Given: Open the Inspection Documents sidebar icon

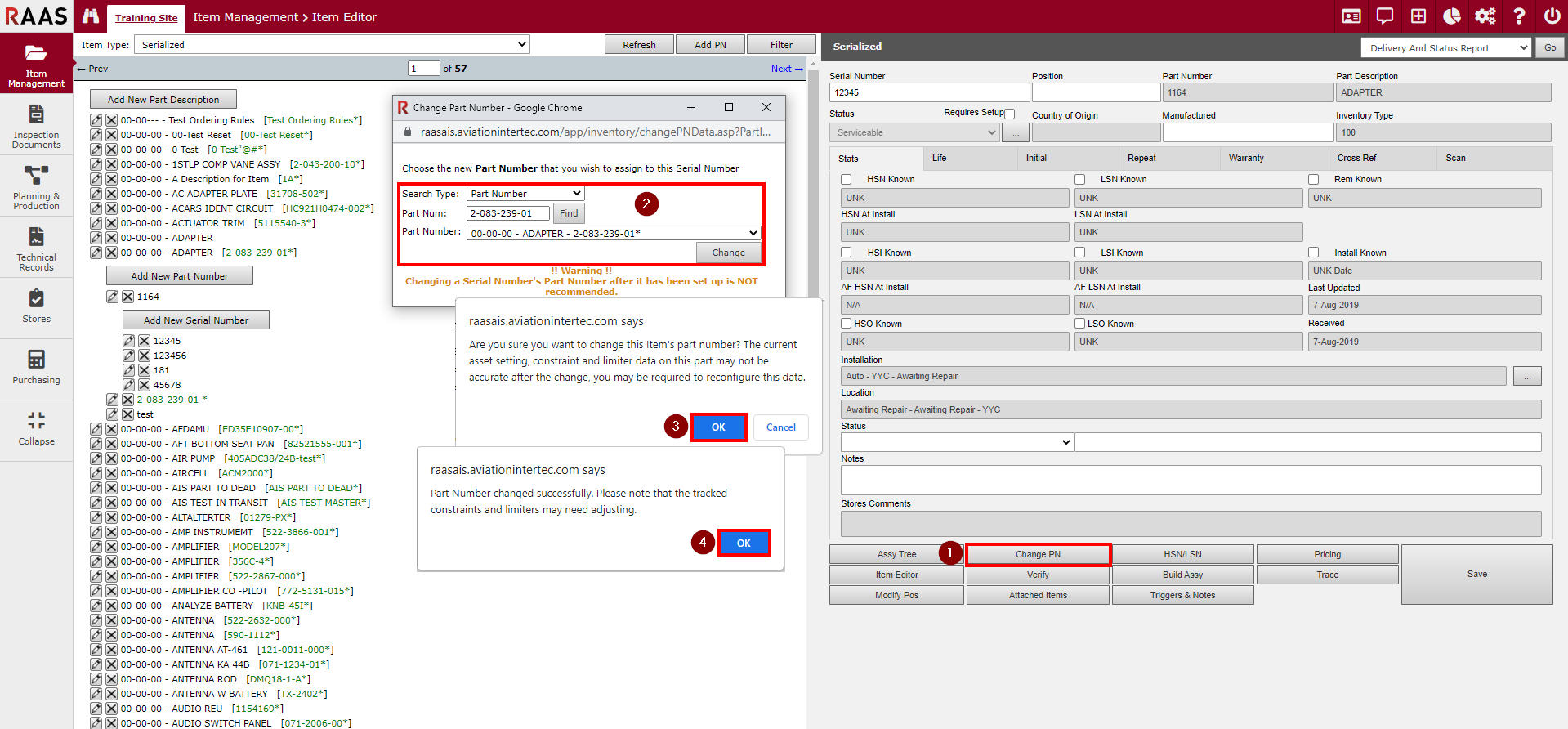Looking at the screenshot, I should point(36,114).
